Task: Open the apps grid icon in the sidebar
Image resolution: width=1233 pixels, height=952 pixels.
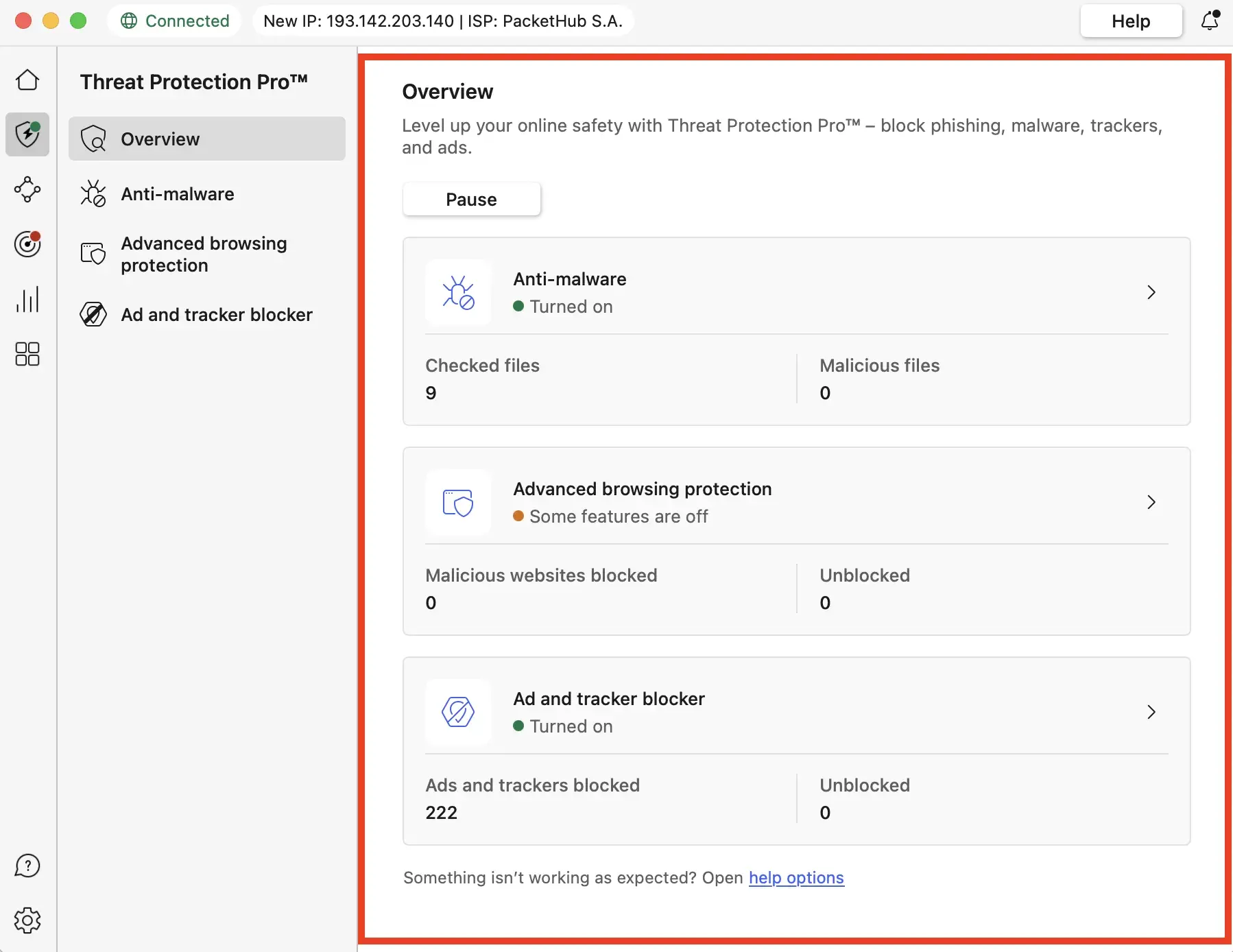Action: (x=27, y=354)
